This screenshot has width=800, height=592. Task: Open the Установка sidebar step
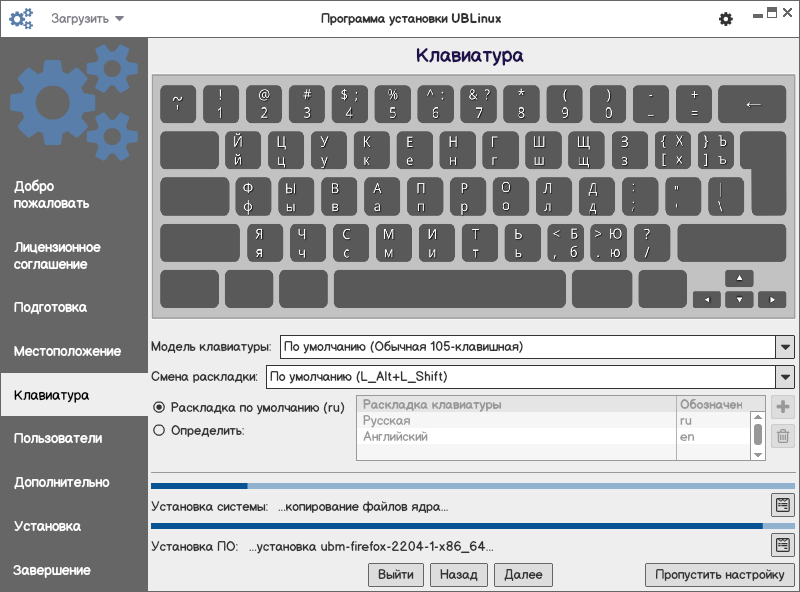(47, 526)
